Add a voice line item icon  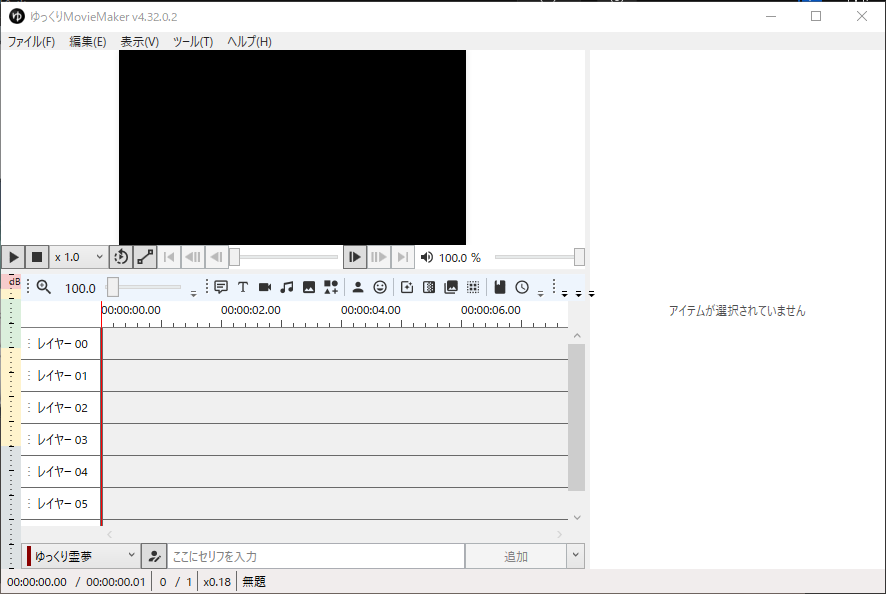(221, 287)
